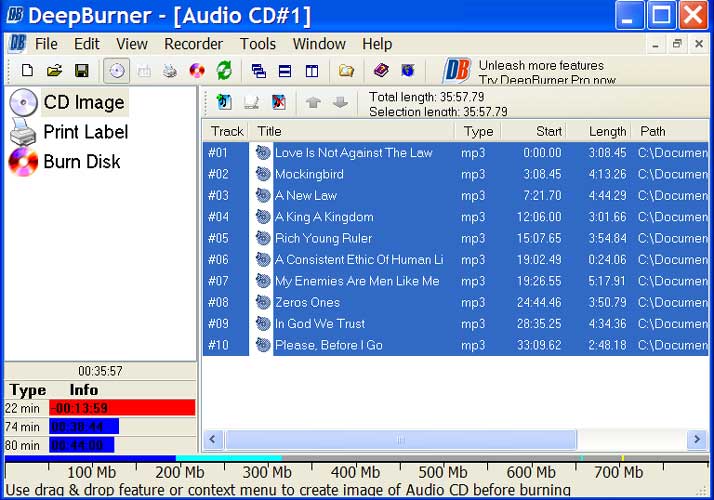
Task: Open the Recorder menu
Action: [x=193, y=44]
